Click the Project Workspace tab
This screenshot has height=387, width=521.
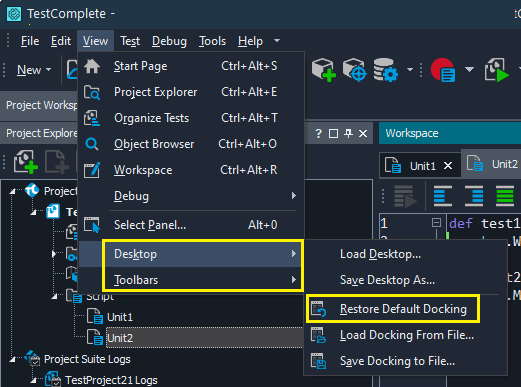click(41, 105)
